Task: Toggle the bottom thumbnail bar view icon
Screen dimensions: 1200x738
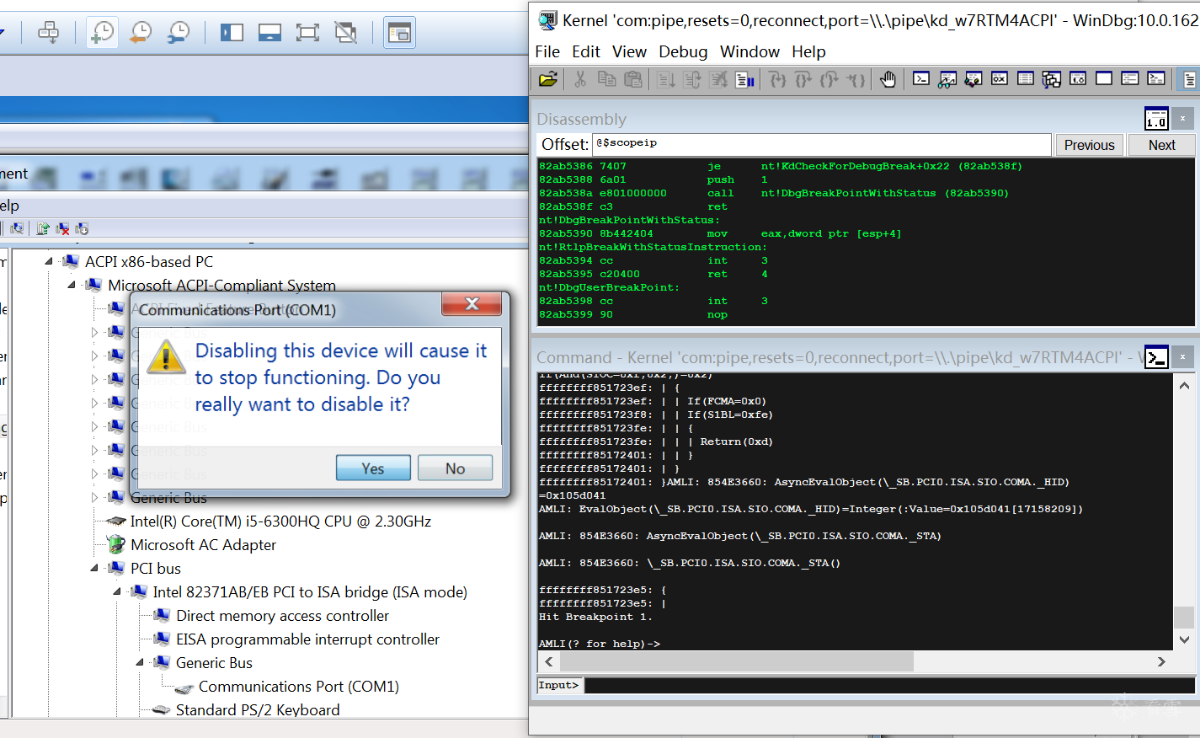Action: click(269, 32)
